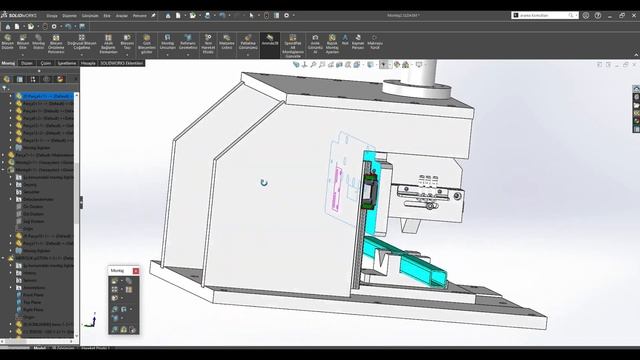
Task: Open the dropdown arrow under Patlatma Görünümü
Action: (x=248, y=54)
